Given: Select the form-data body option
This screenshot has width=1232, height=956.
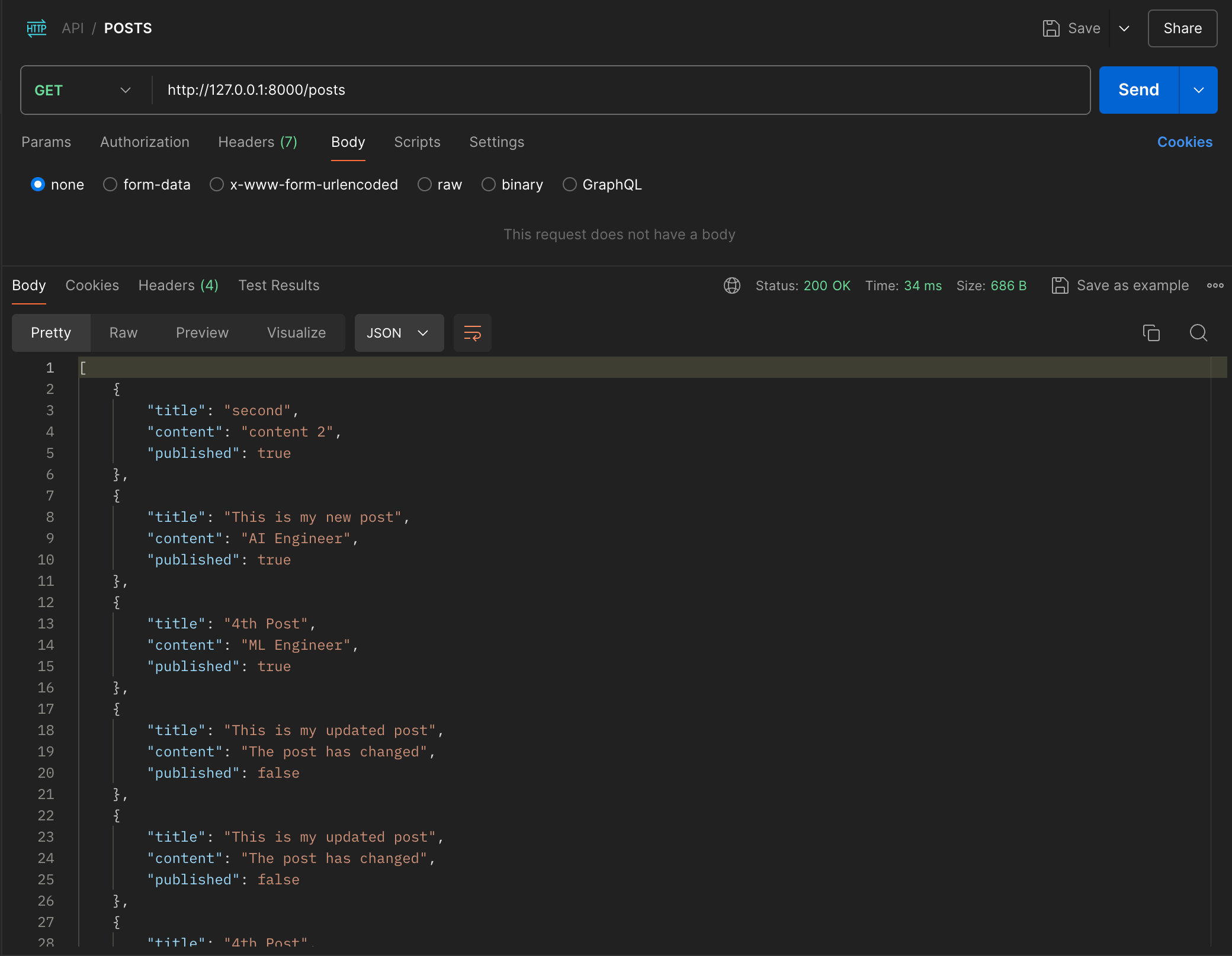Looking at the screenshot, I should click(110, 185).
